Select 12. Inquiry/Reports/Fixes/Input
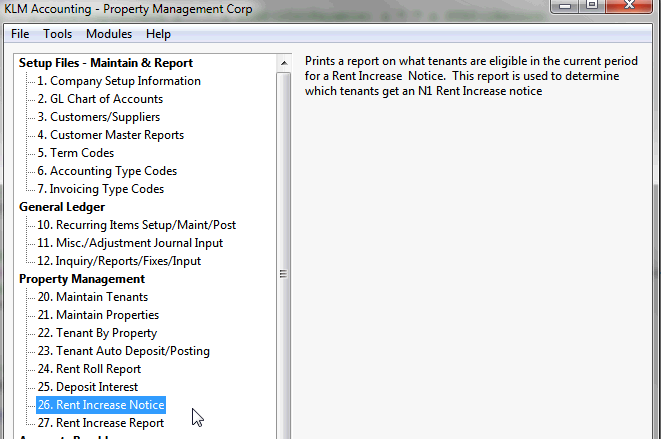 point(119,261)
